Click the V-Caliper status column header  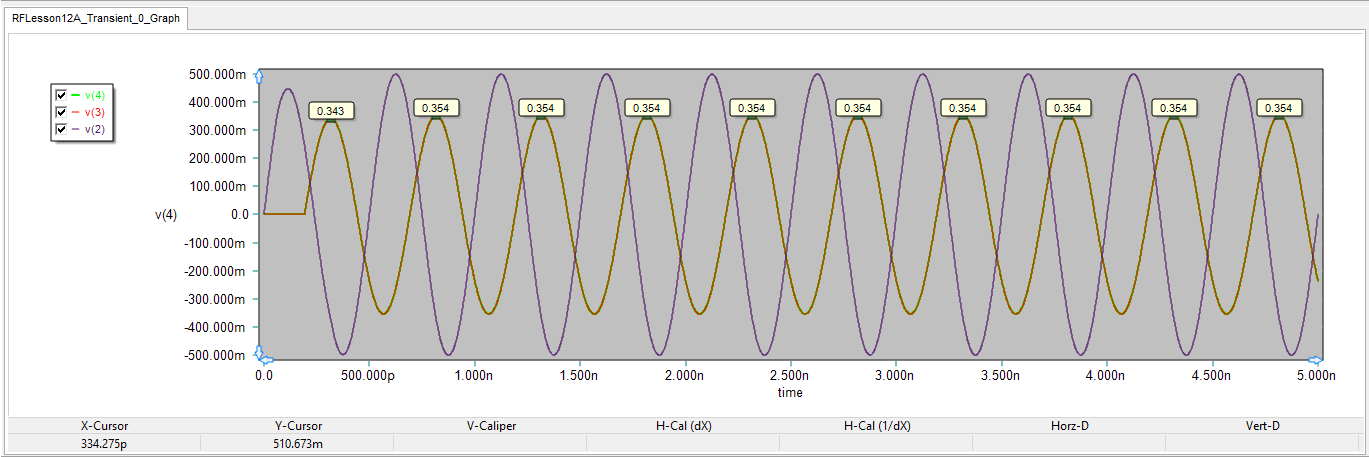[x=490, y=426]
